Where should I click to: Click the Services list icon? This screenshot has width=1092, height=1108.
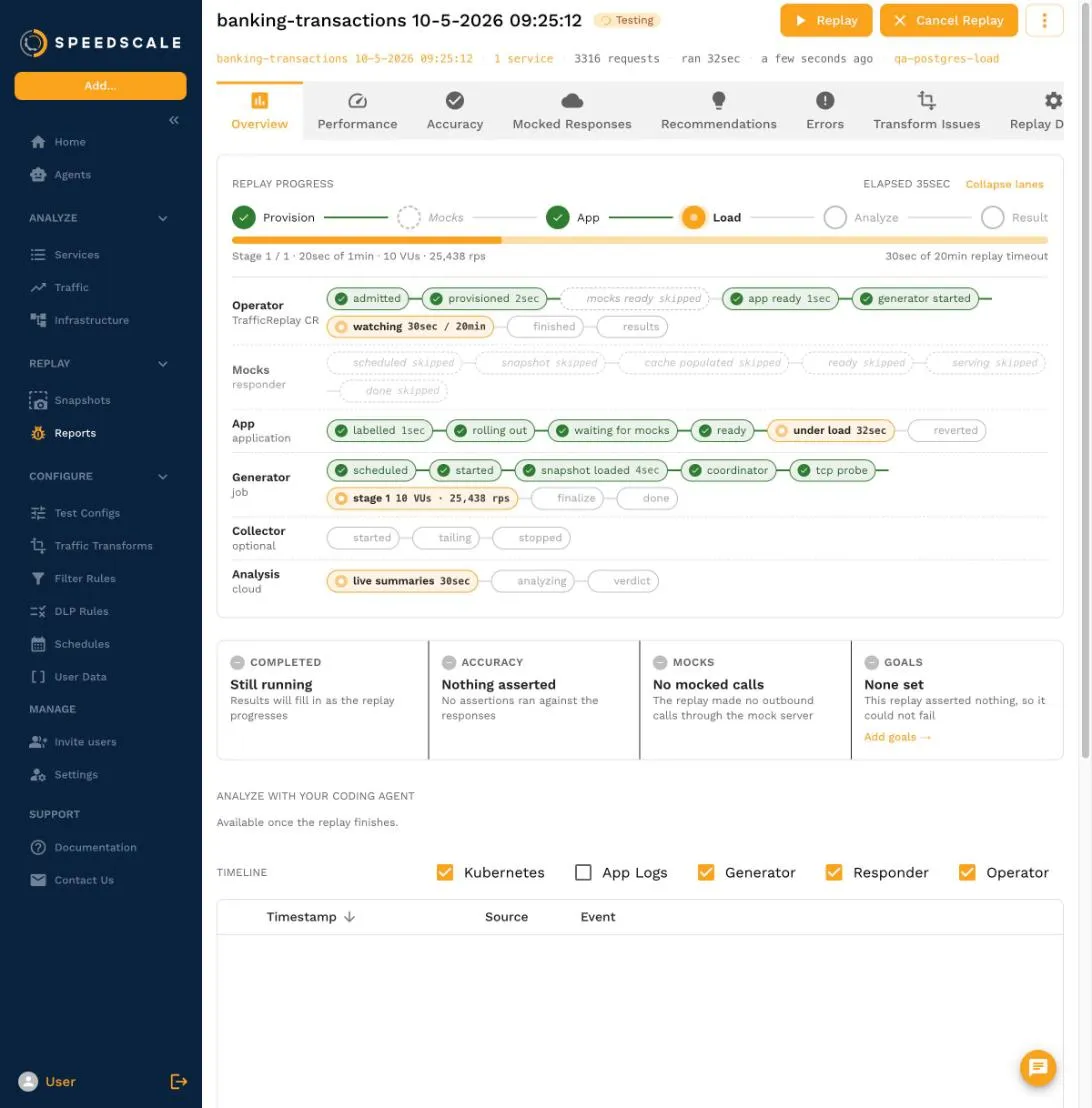[x=38, y=254]
